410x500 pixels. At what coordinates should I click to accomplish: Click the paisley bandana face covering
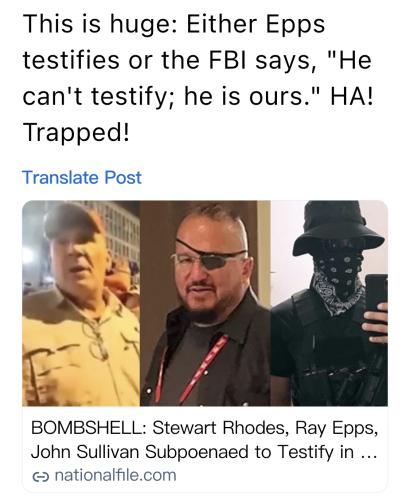337,278
